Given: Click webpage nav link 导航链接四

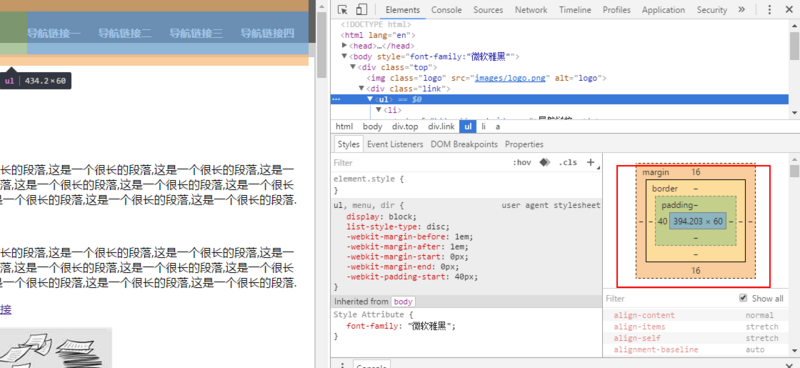Looking at the screenshot, I should (x=267, y=34).
